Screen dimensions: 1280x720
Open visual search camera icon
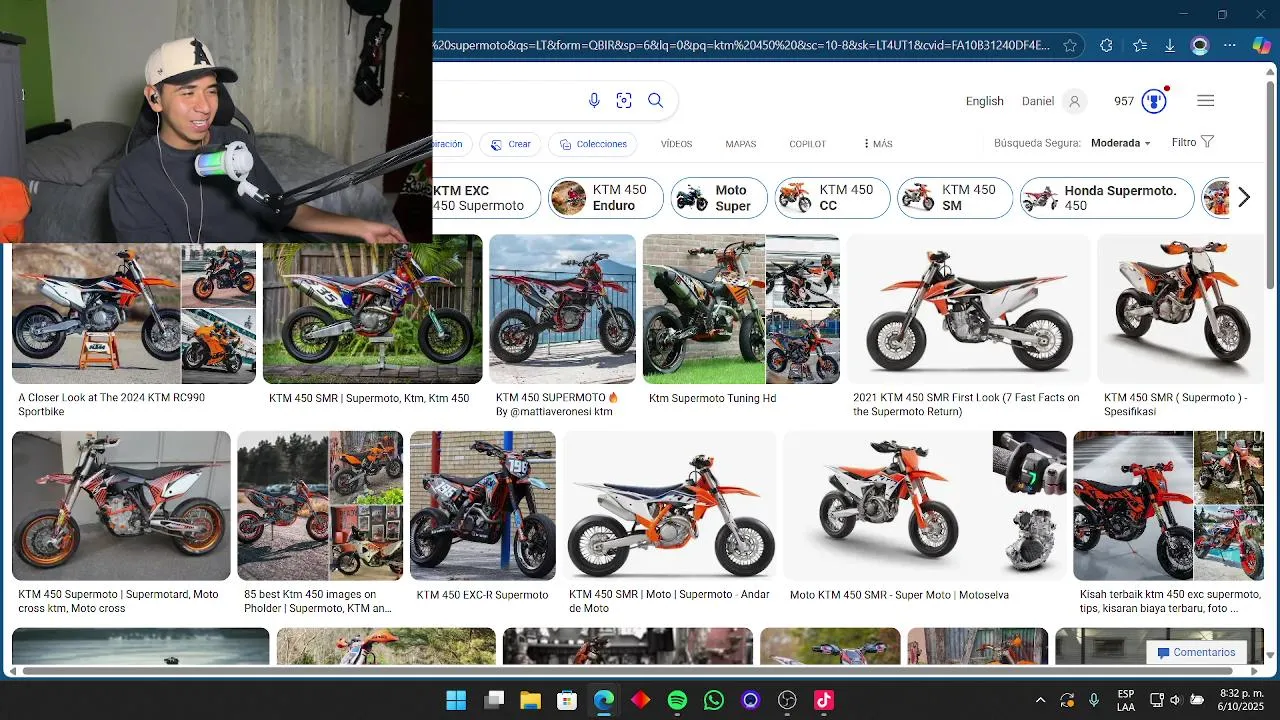click(624, 100)
